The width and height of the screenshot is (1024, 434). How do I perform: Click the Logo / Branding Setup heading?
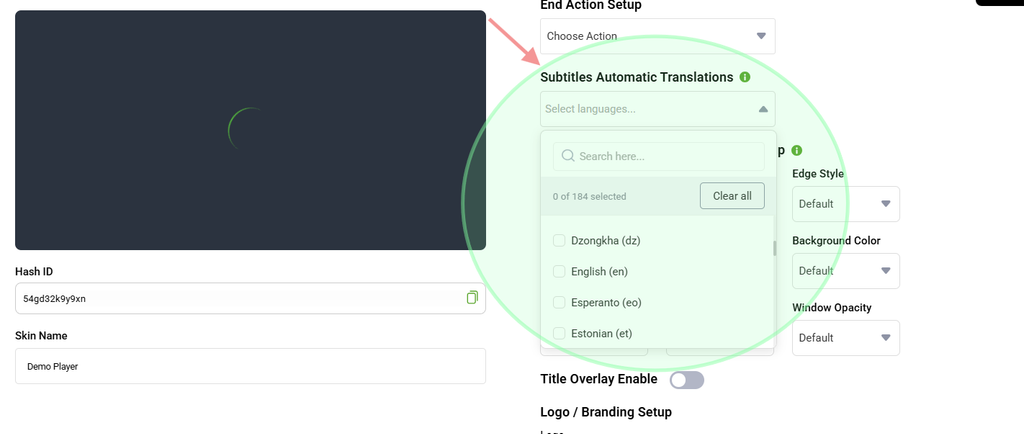[606, 412]
